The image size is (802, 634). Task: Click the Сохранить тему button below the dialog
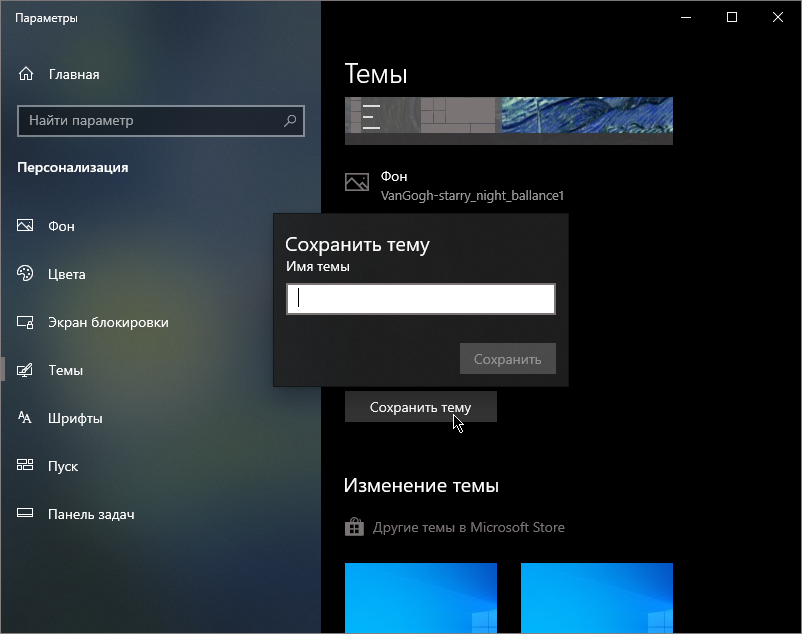pos(420,407)
